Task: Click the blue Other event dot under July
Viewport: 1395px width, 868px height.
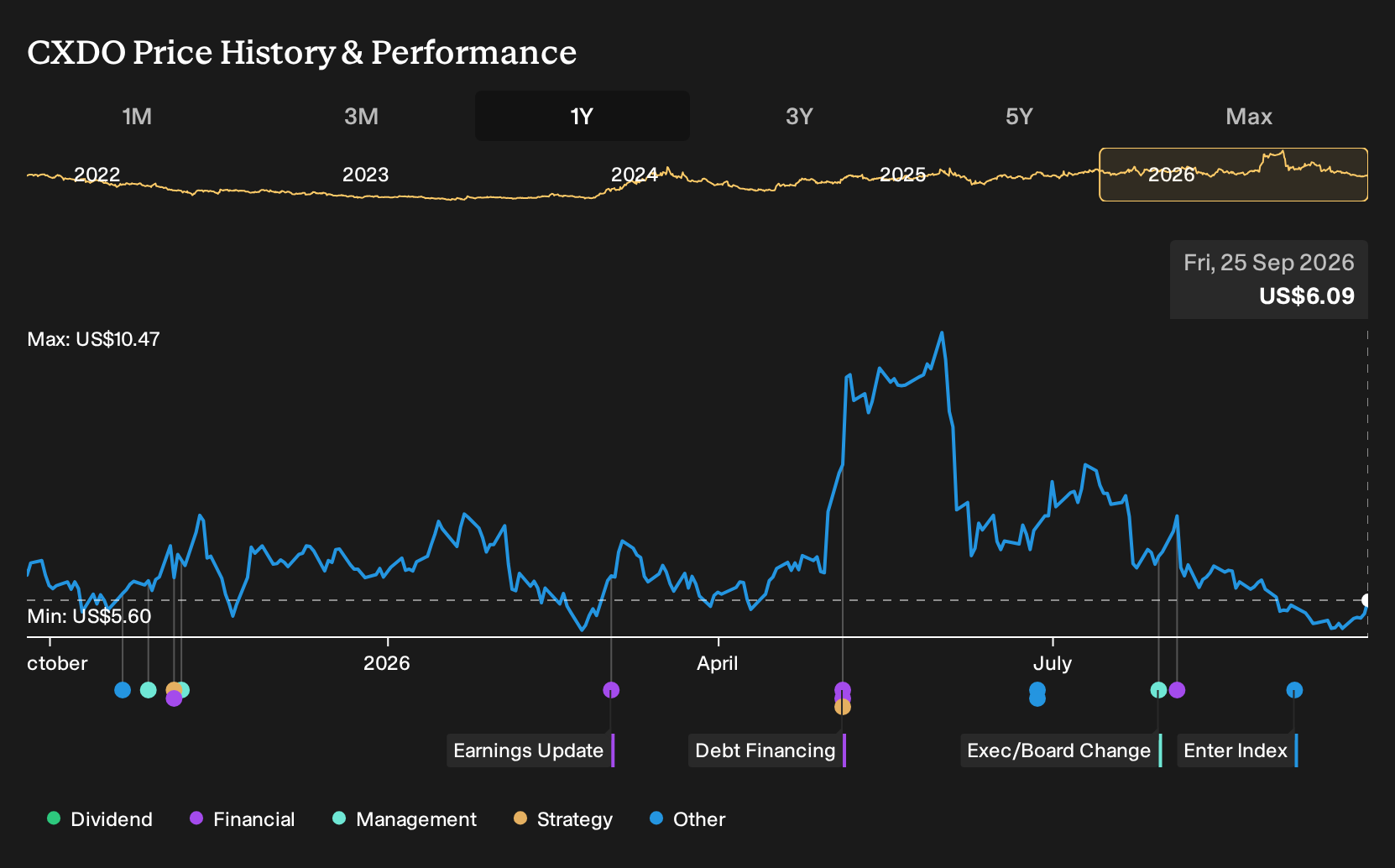Action: 1037,694
